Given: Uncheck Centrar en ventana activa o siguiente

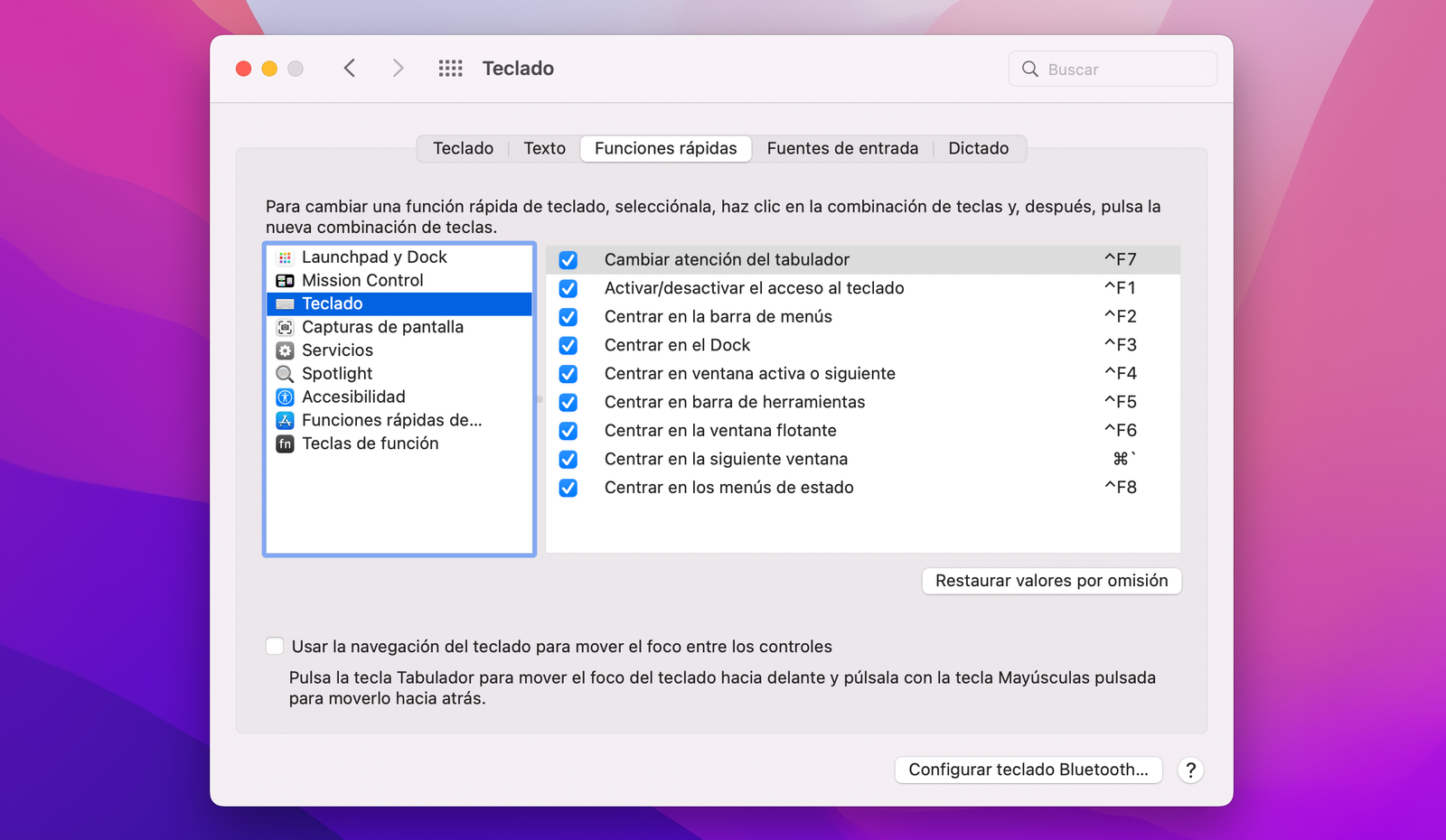Looking at the screenshot, I should click(568, 374).
